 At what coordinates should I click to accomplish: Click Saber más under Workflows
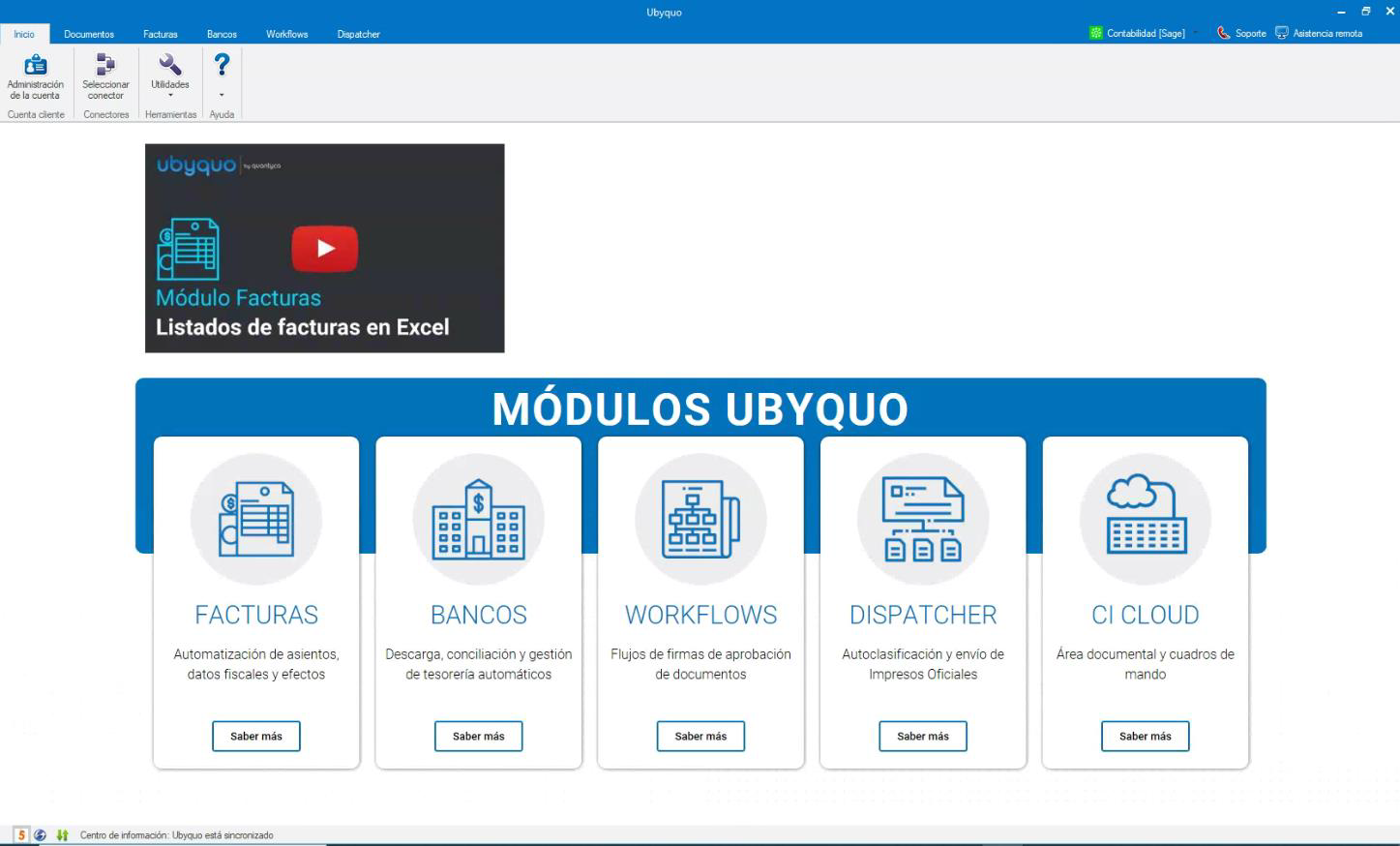pos(700,737)
